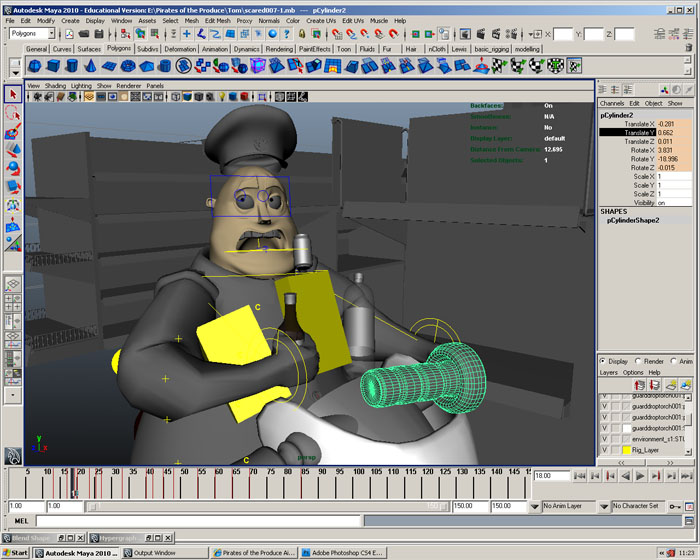700x560 pixels.
Task: Click the current frame field showing 18.00
Action: (552, 476)
